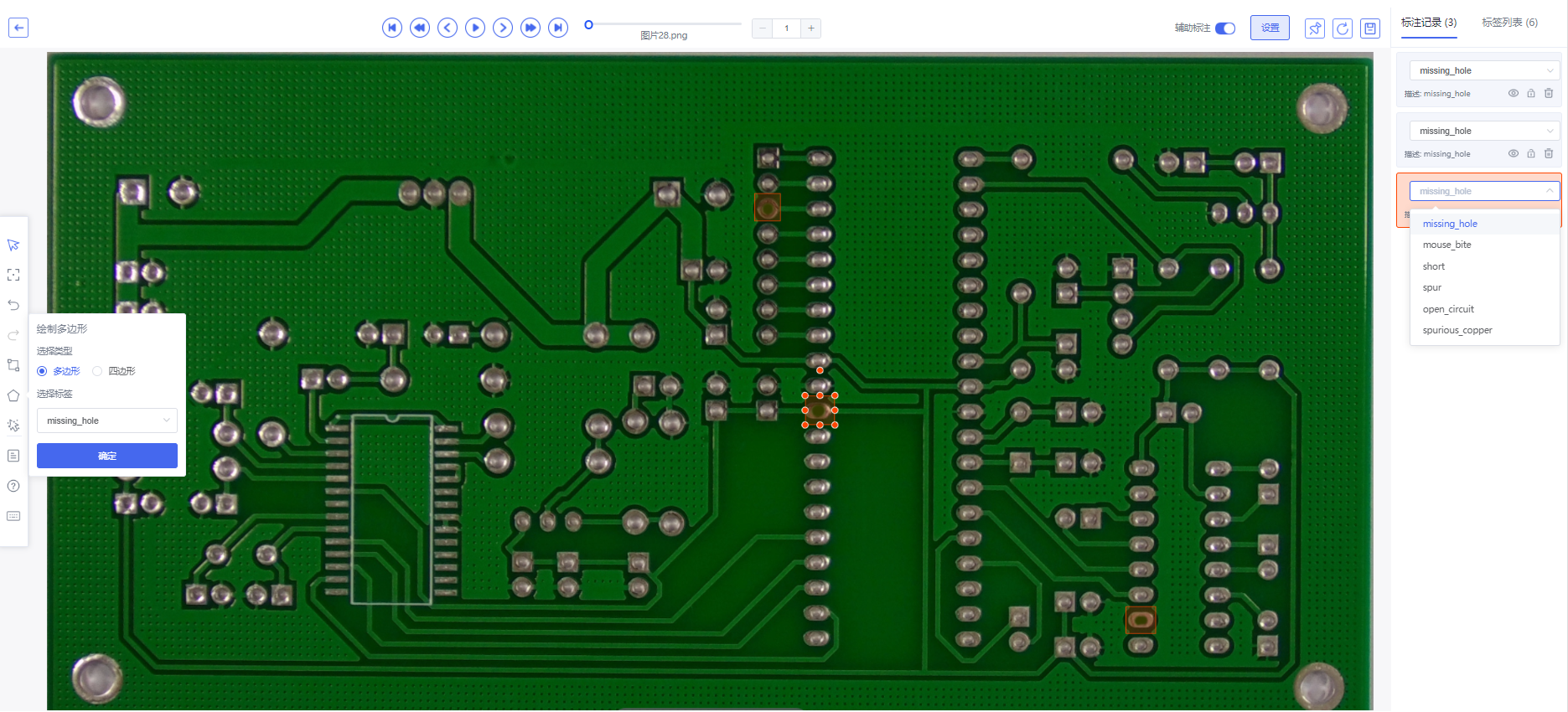The image size is (1568, 712).
Task: Click the save disk icon
Action: [1370, 28]
